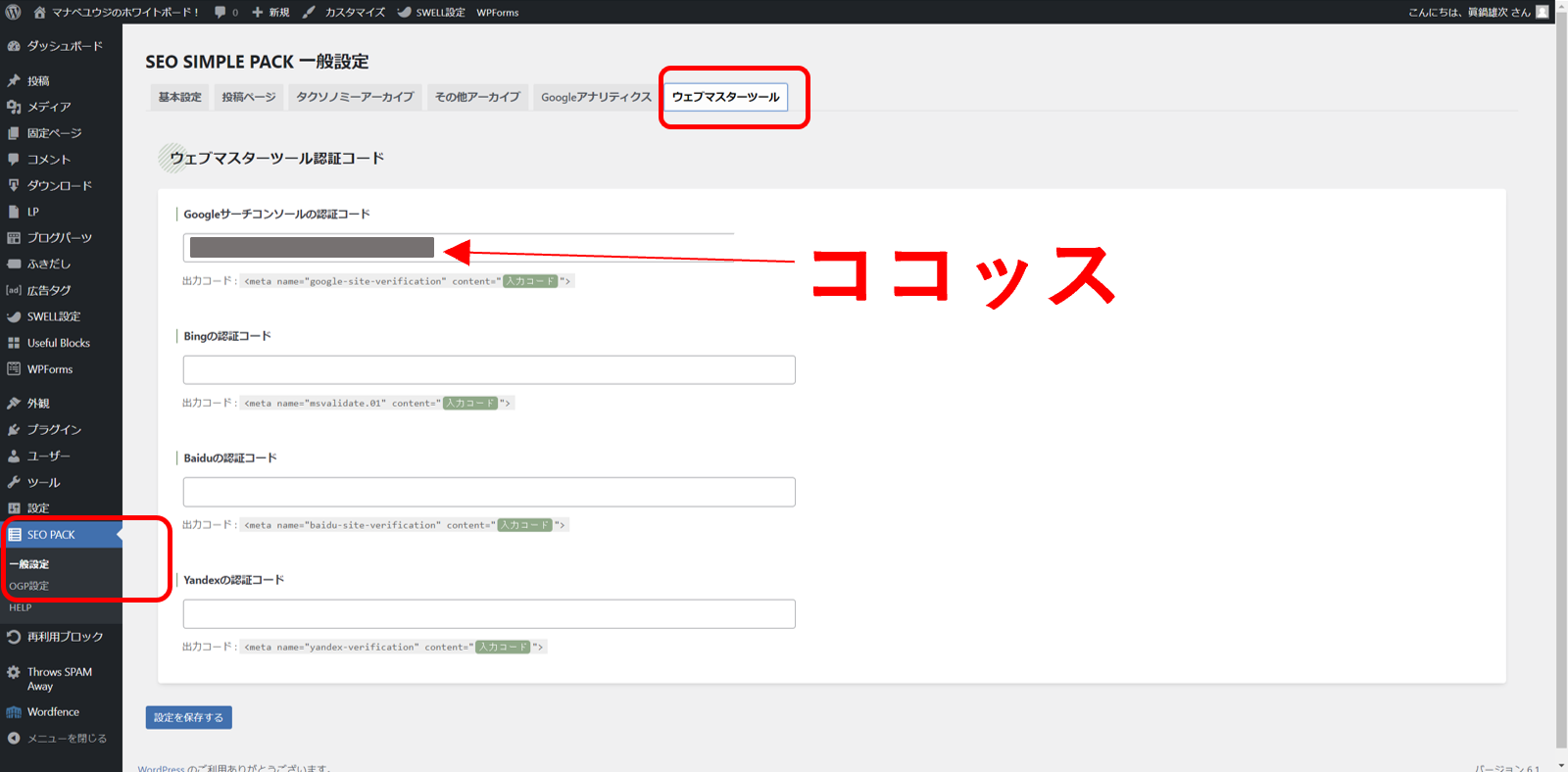This screenshot has height=772, width=1568.
Task: Open the site home icon in admin bar
Action: pyautogui.click(x=39, y=12)
